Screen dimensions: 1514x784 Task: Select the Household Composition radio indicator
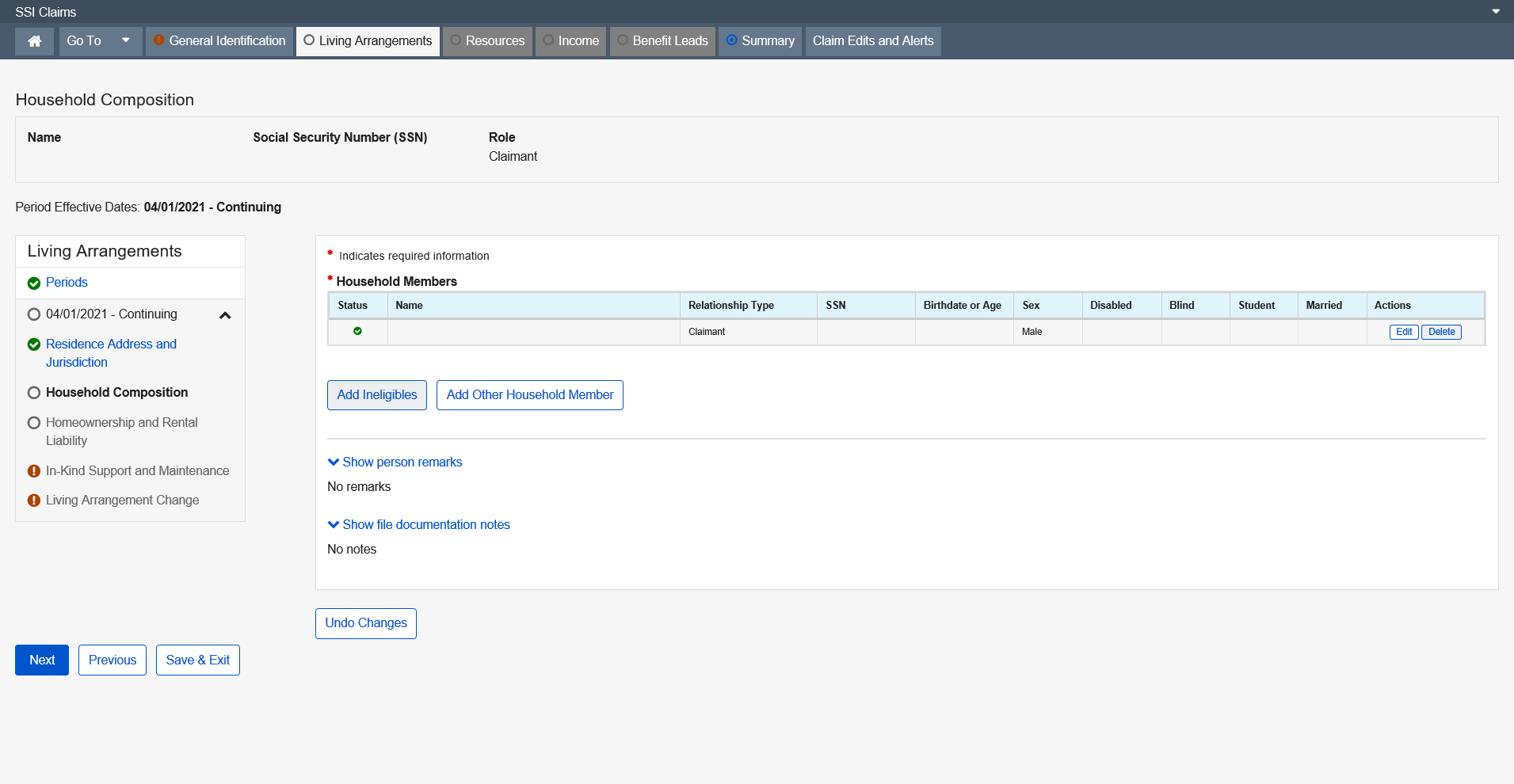click(x=34, y=393)
